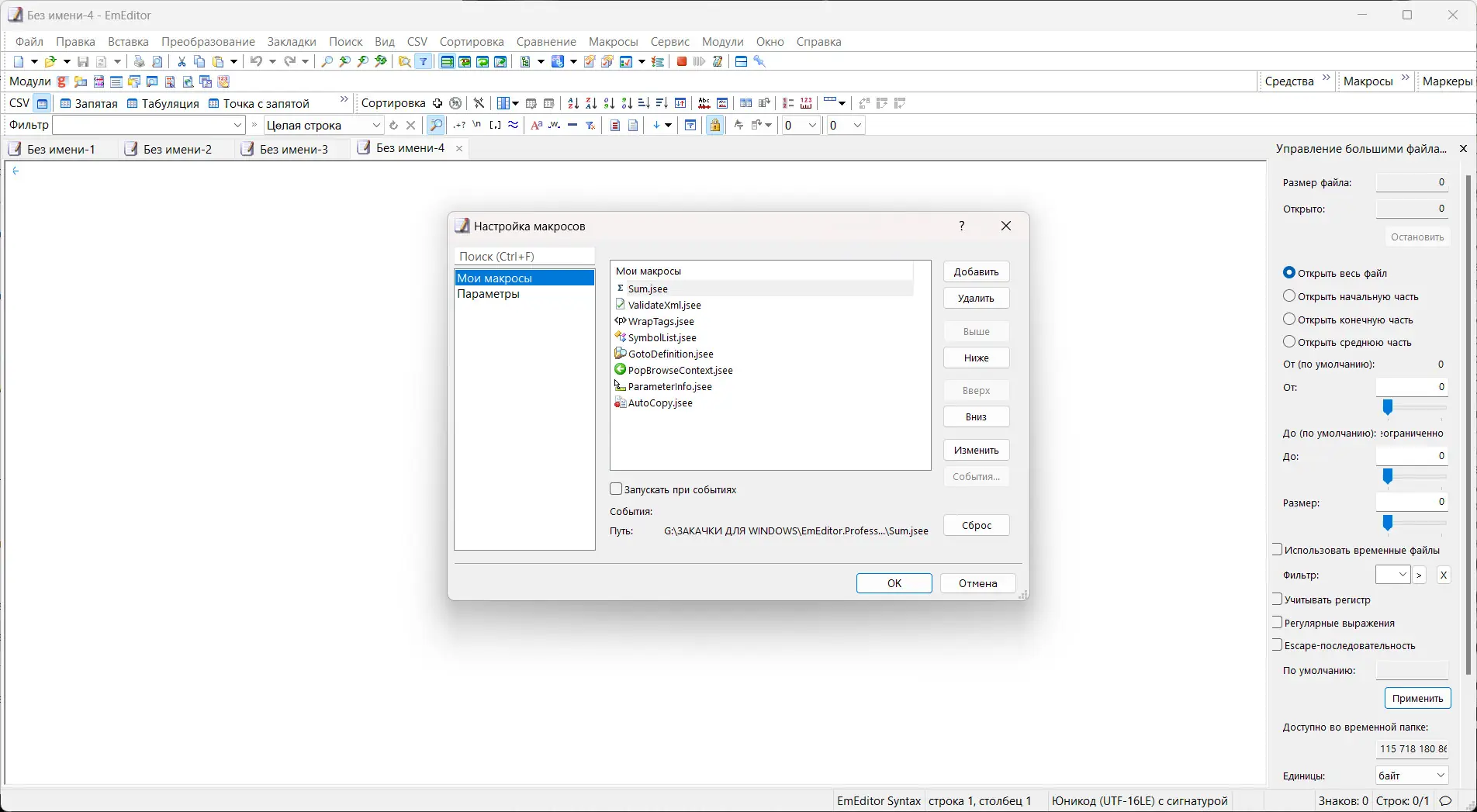The width and height of the screenshot is (1477, 812).
Task: Click the Copy icon in toolbar
Action: point(199,62)
